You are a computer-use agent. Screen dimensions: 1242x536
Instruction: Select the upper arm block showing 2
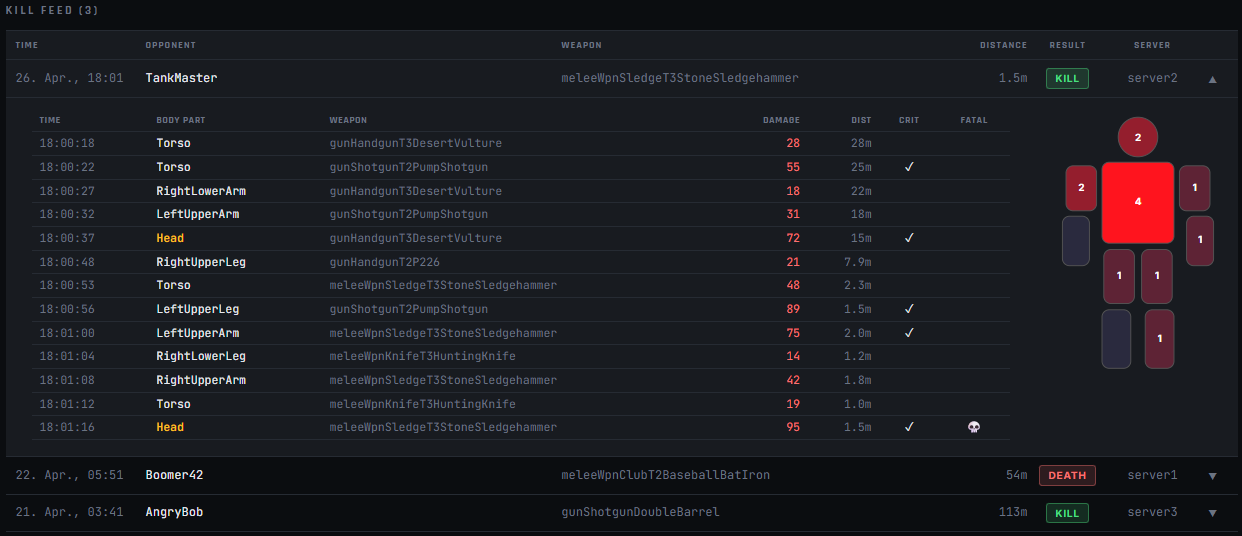coord(1081,188)
